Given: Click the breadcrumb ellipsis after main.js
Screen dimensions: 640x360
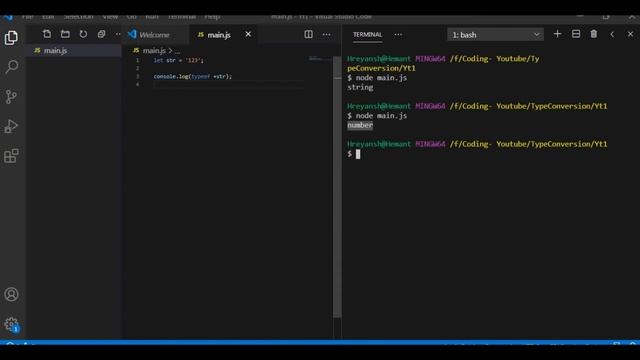Looking at the screenshot, I should tap(177, 51).
